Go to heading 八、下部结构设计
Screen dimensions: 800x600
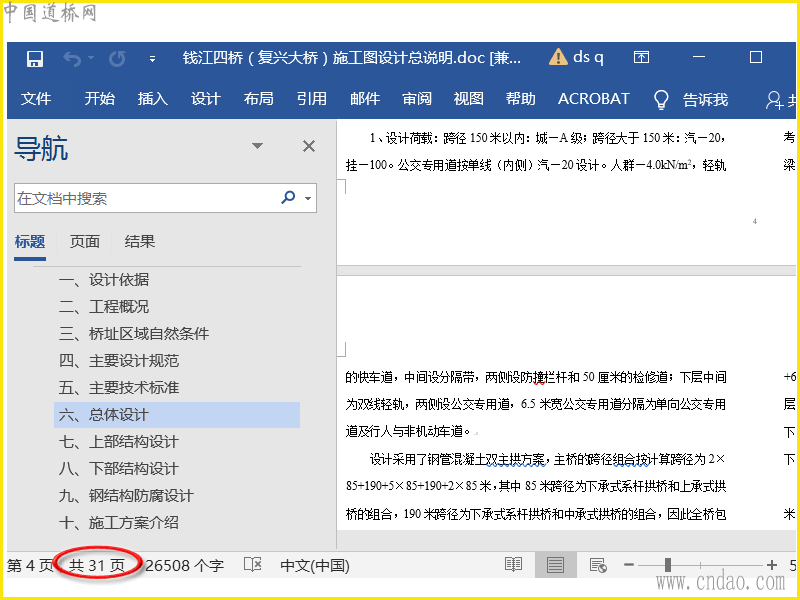coord(177,468)
